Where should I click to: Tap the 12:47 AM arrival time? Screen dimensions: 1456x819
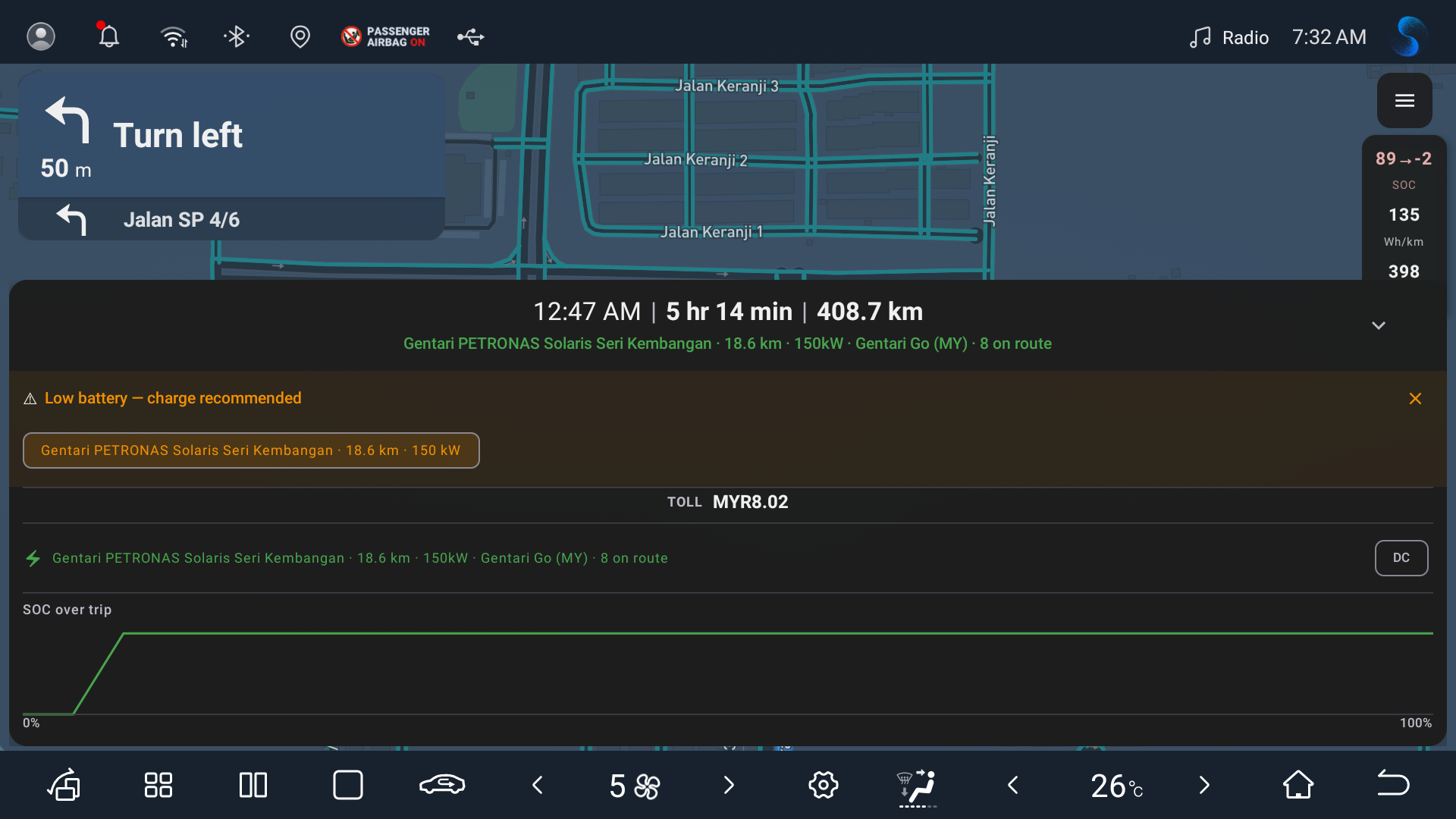(x=587, y=312)
